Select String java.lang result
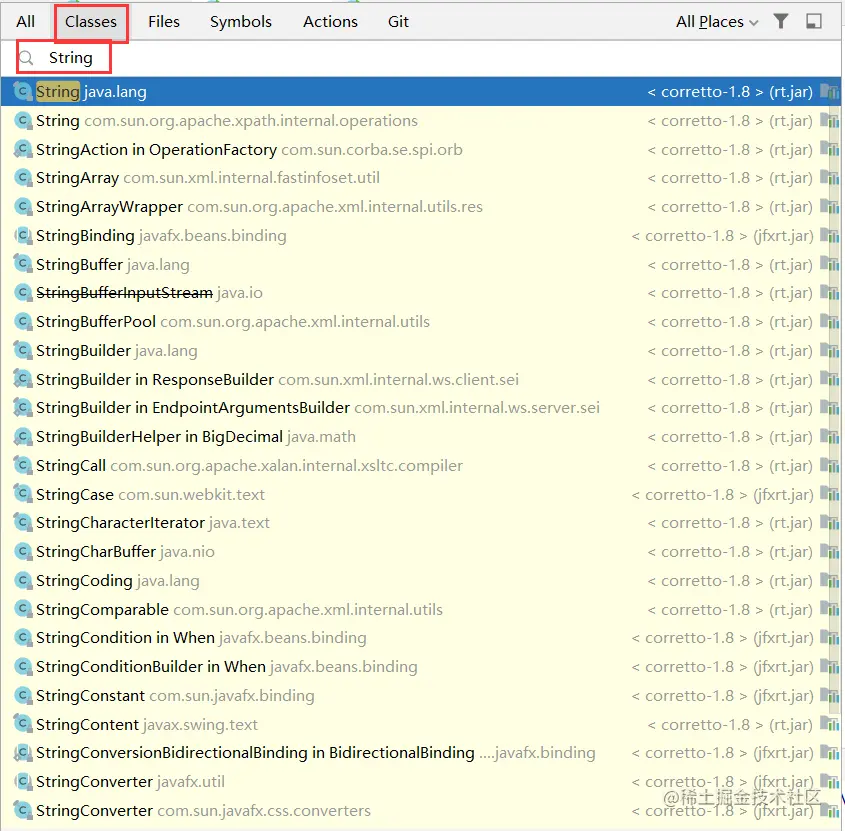This screenshot has width=845, height=831. (420, 92)
